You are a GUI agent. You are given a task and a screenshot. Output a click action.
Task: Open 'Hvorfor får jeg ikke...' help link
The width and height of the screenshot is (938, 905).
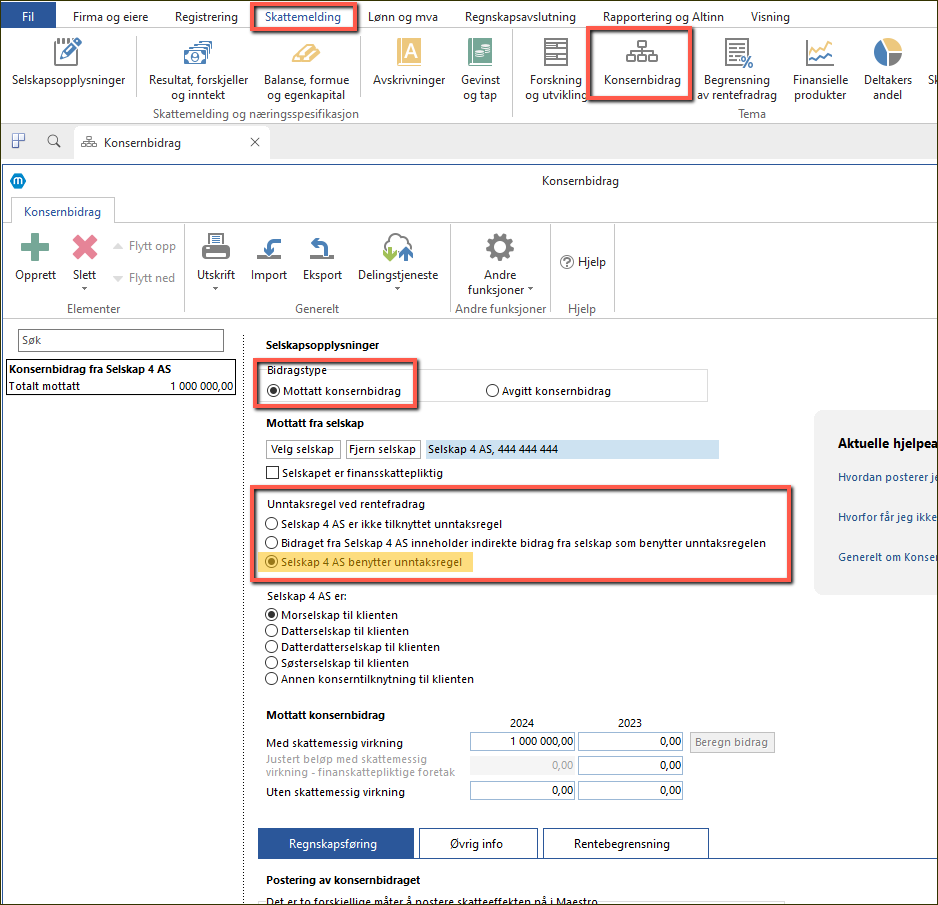(x=887, y=517)
